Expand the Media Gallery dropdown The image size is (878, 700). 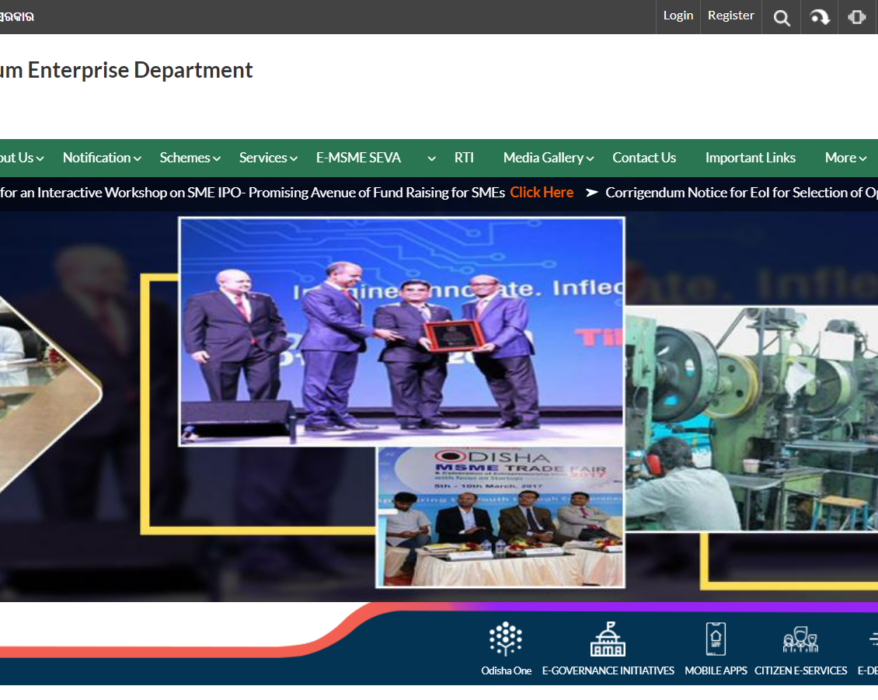pyautogui.click(x=548, y=158)
